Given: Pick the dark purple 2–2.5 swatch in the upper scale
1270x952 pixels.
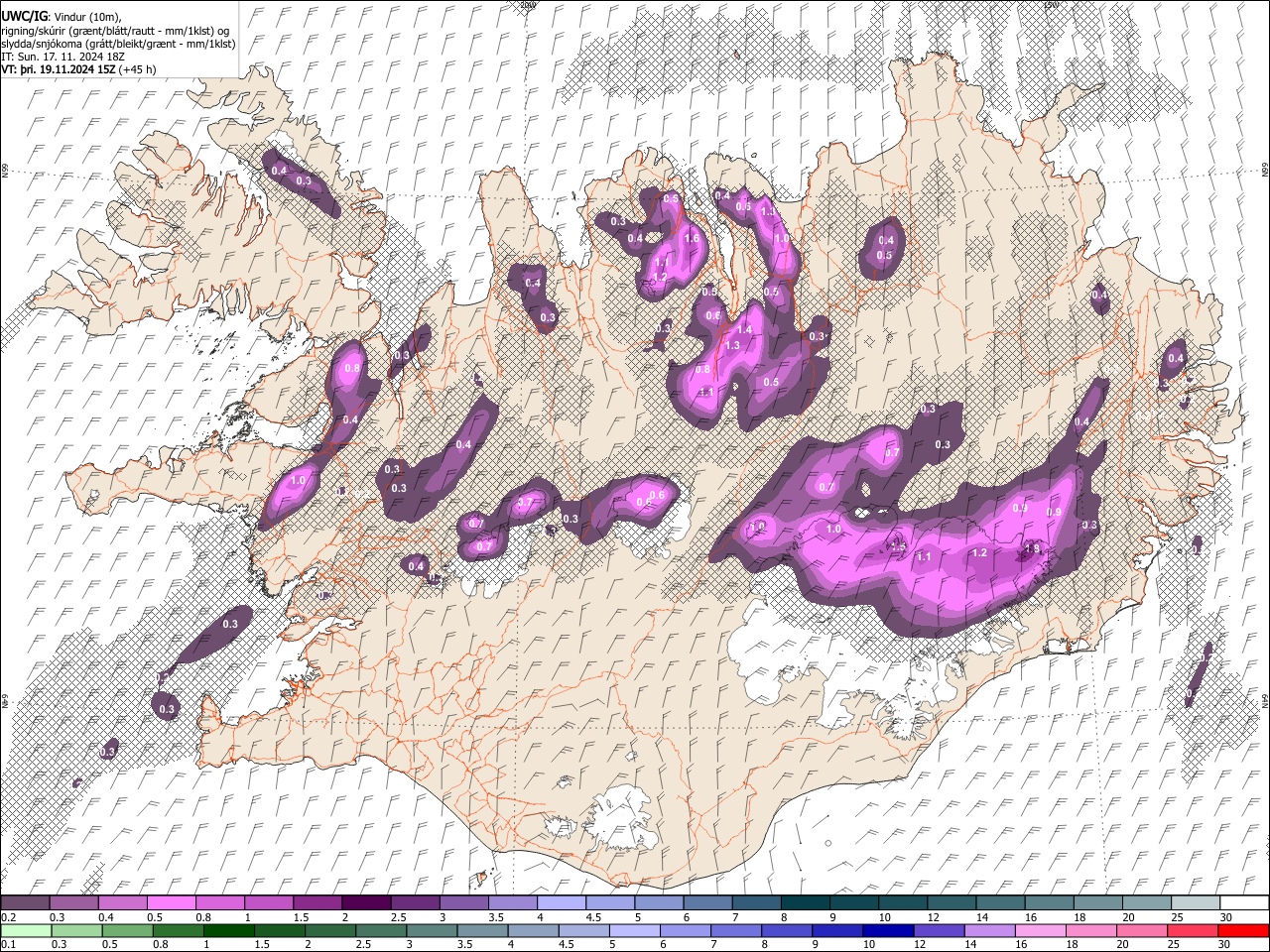Looking at the screenshot, I should click(369, 903).
